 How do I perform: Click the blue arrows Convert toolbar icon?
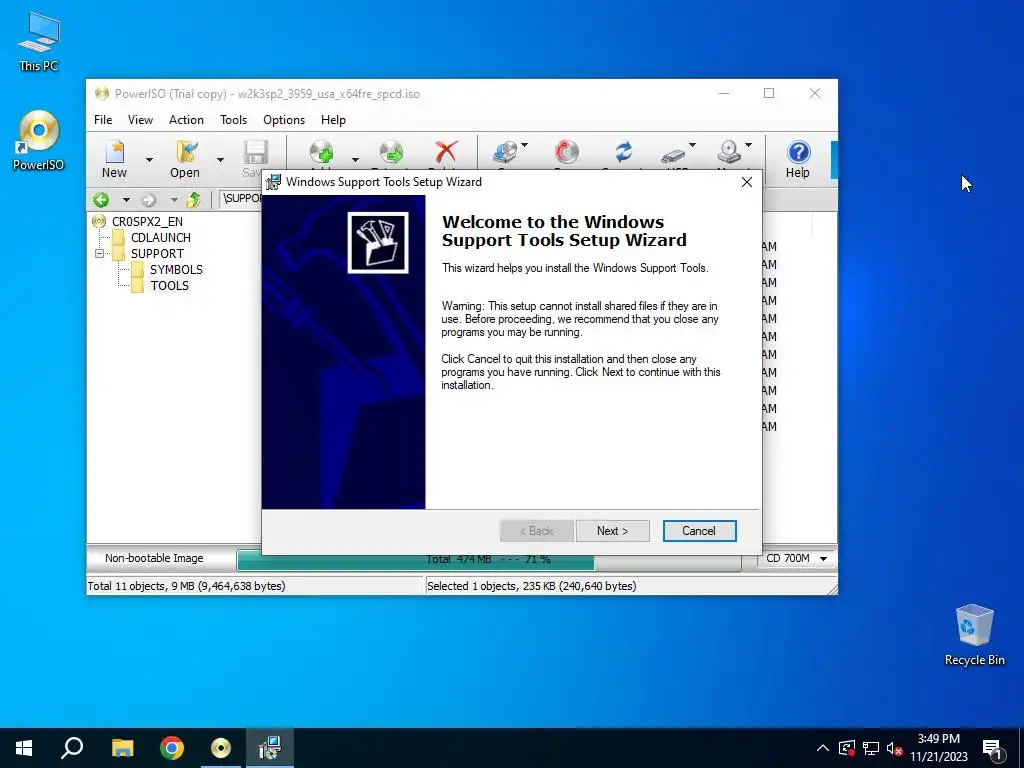point(624,152)
